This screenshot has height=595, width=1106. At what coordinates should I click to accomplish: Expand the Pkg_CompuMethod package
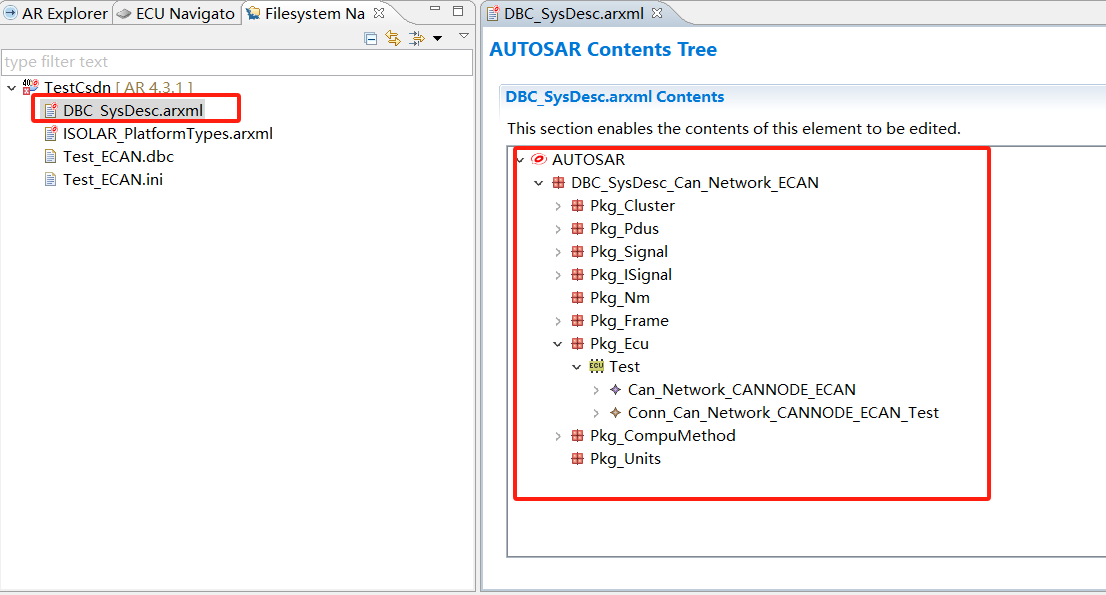tap(558, 436)
